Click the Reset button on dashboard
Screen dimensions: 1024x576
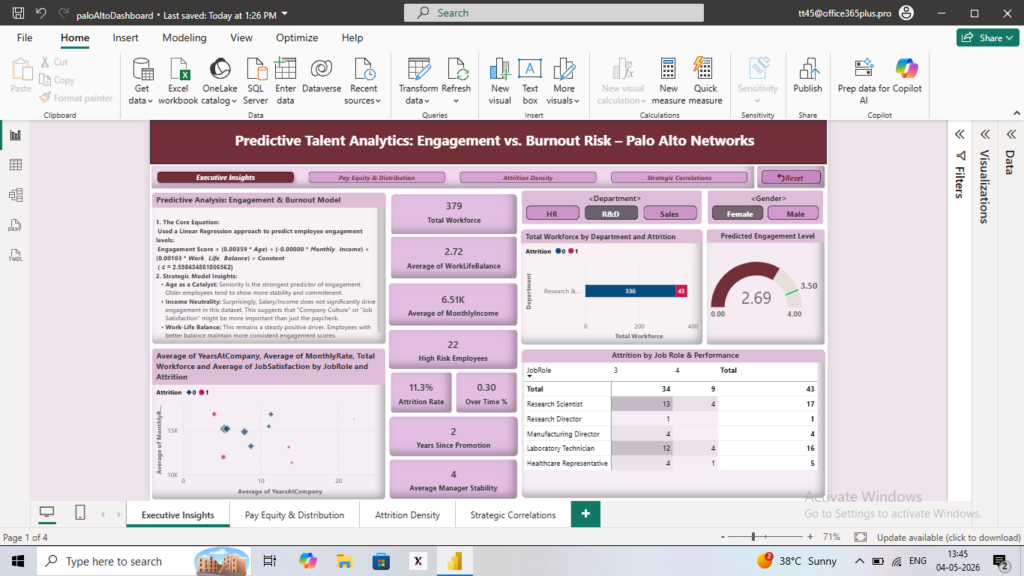pos(790,178)
